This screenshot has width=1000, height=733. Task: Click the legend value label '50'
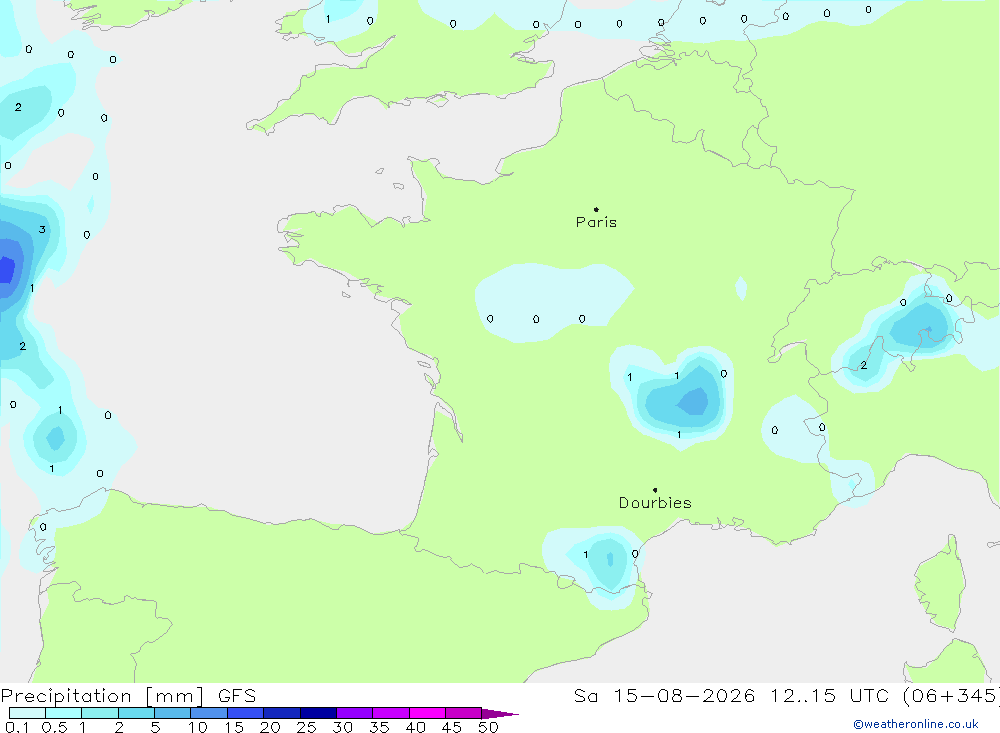tap(488, 727)
